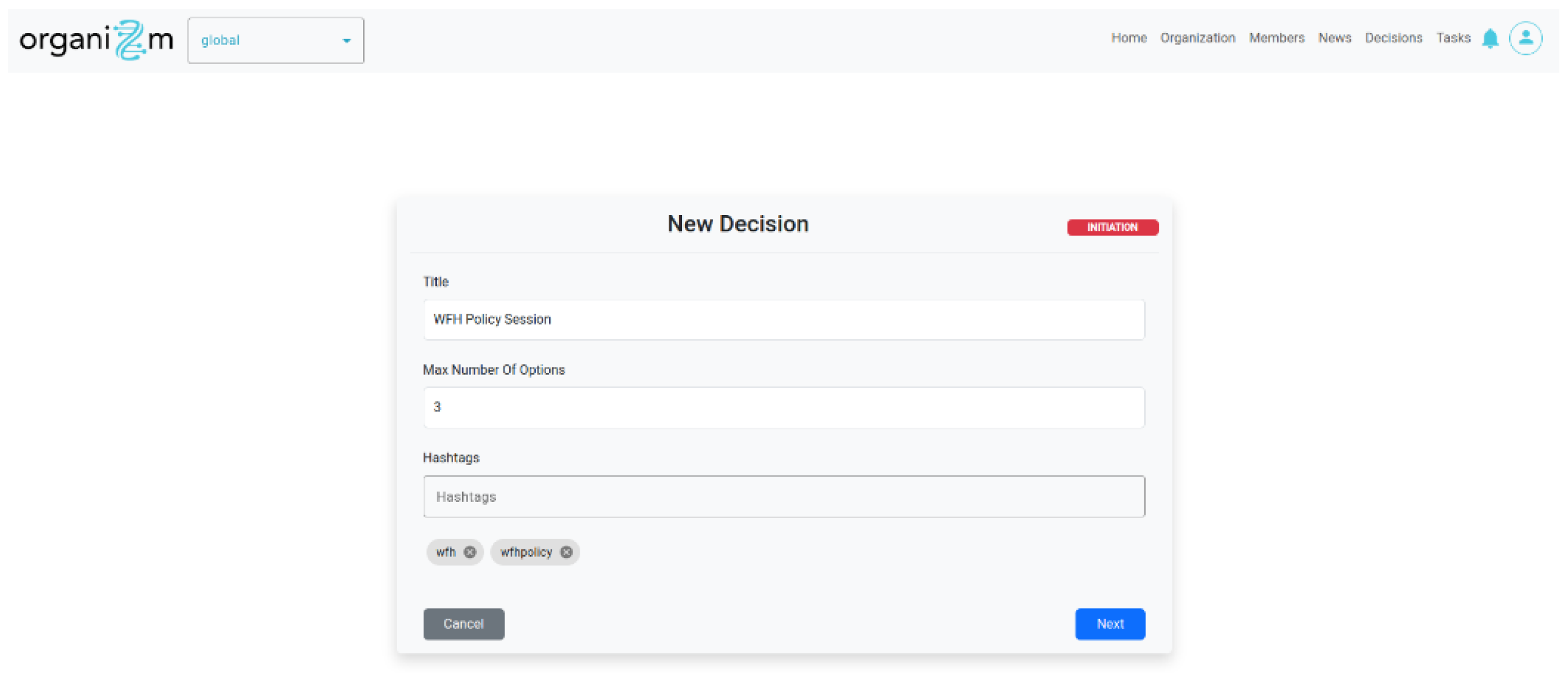Navigate to Members
This screenshot has width=1568, height=673.
1277,38
